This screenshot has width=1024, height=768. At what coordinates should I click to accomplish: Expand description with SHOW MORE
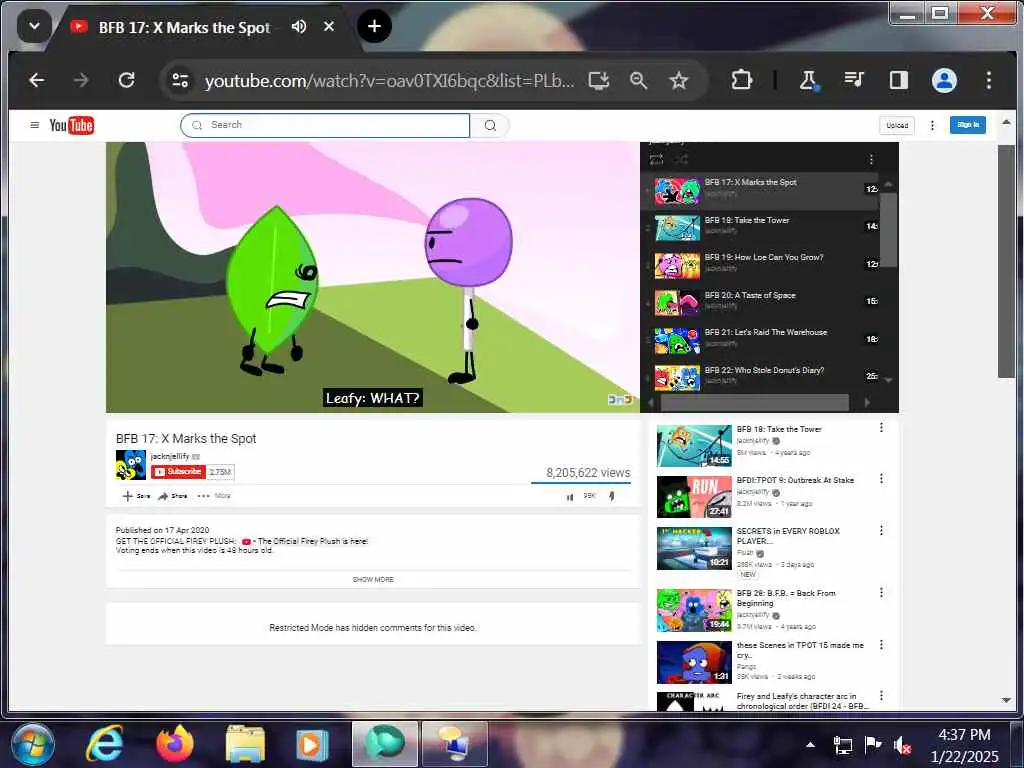(x=373, y=579)
